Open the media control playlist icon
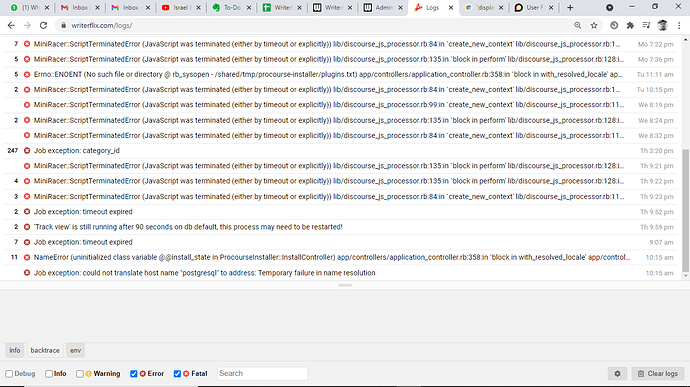690x387 pixels. [x=646, y=26]
